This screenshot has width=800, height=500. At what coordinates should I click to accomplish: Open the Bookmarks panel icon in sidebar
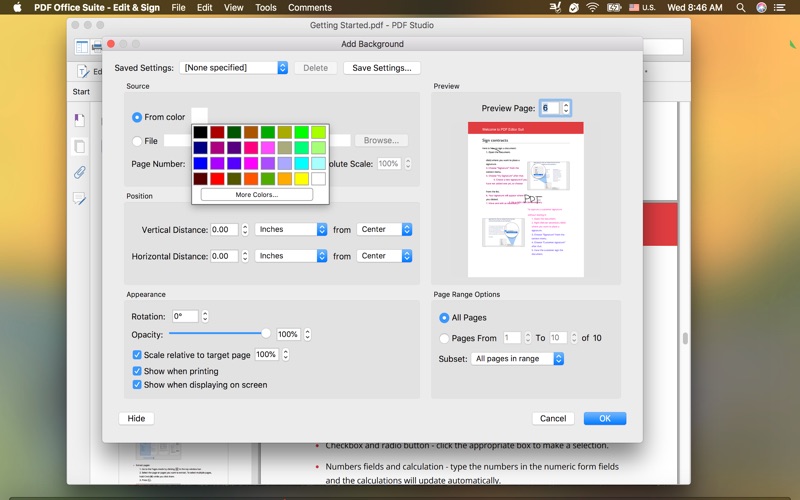click(x=80, y=120)
